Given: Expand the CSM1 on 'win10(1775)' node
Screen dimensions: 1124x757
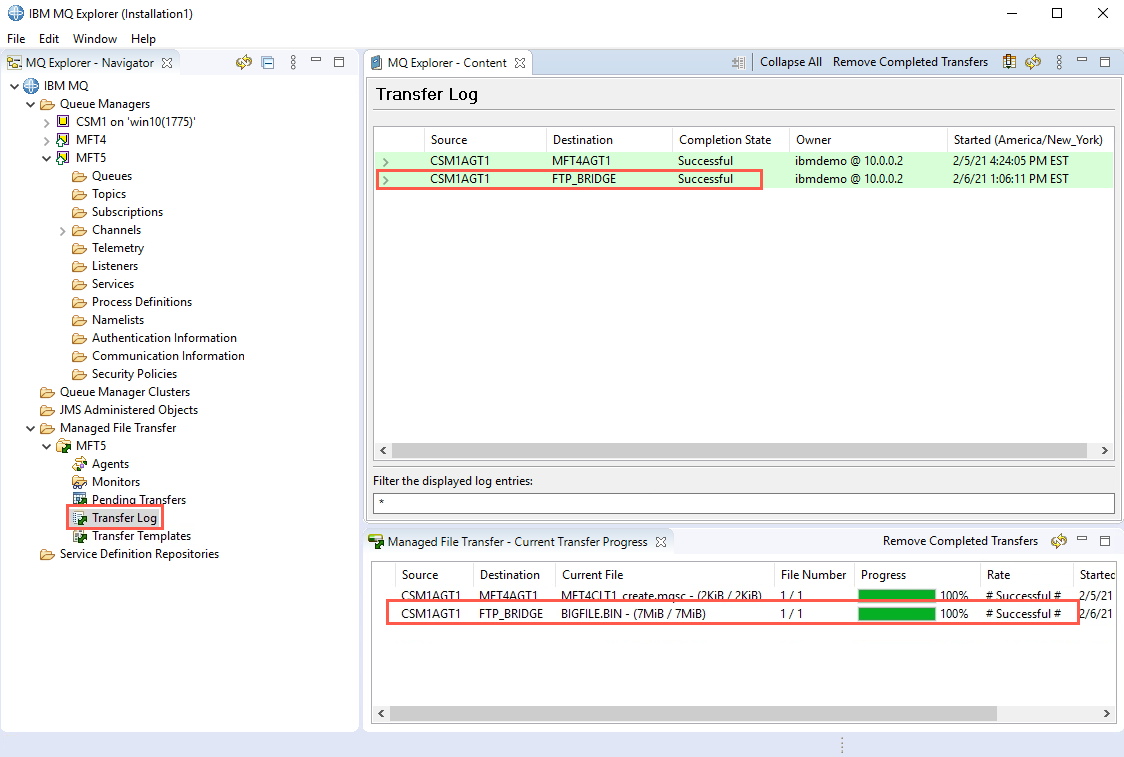Looking at the screenshot, I should [47, 123].
